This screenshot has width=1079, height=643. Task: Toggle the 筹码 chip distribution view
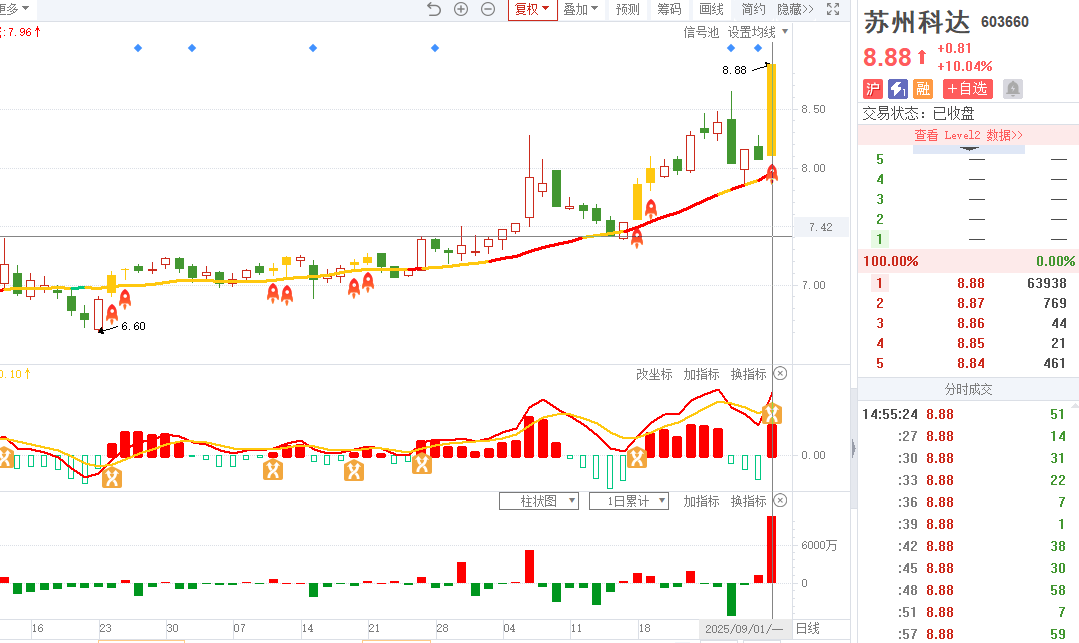point(669,9)
